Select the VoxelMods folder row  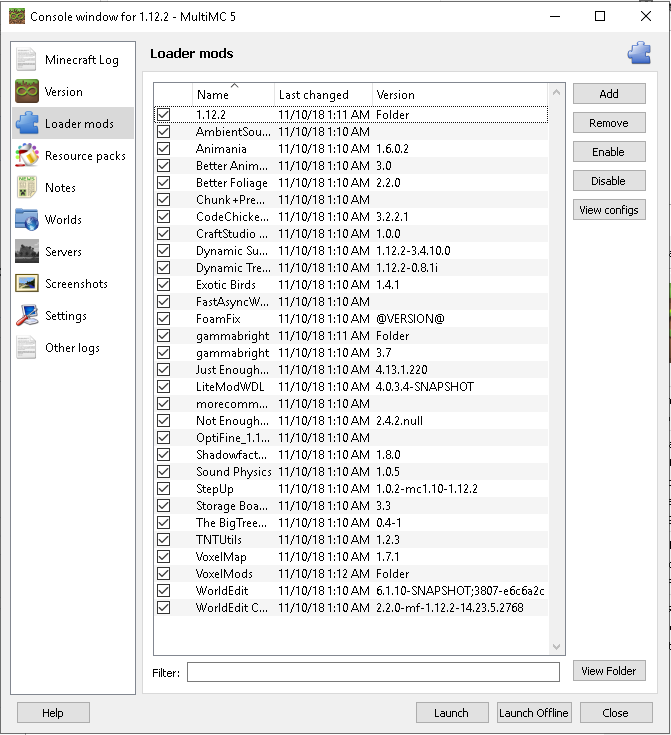pos(351,574)
